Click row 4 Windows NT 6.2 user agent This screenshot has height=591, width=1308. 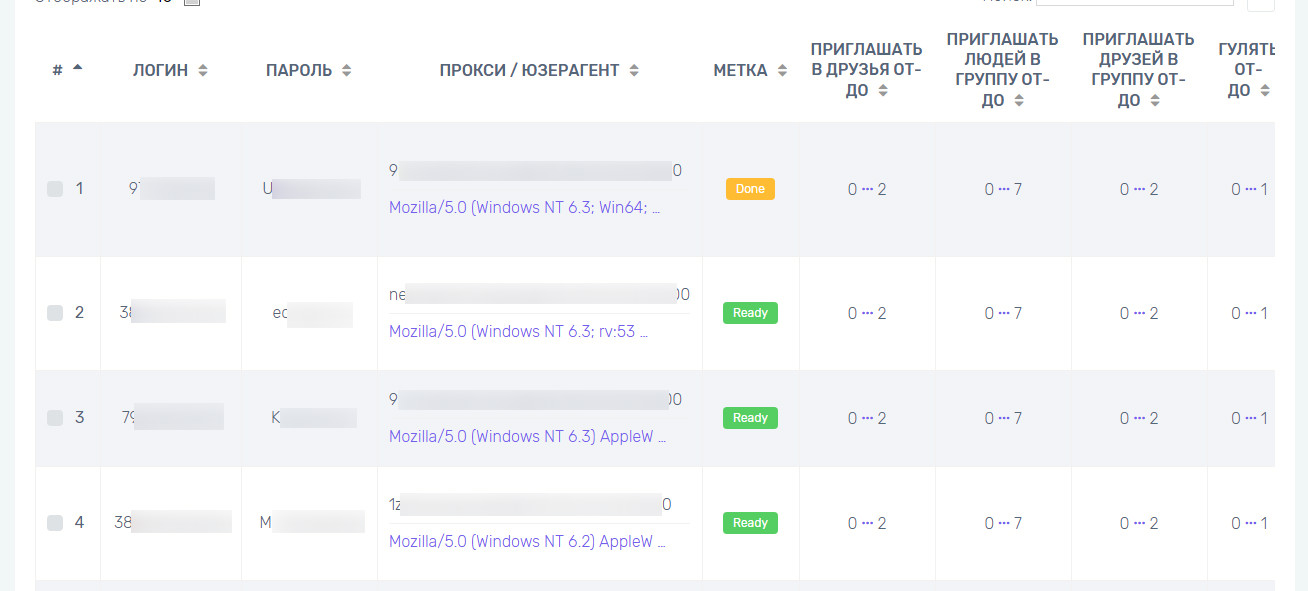pos(527,542)
